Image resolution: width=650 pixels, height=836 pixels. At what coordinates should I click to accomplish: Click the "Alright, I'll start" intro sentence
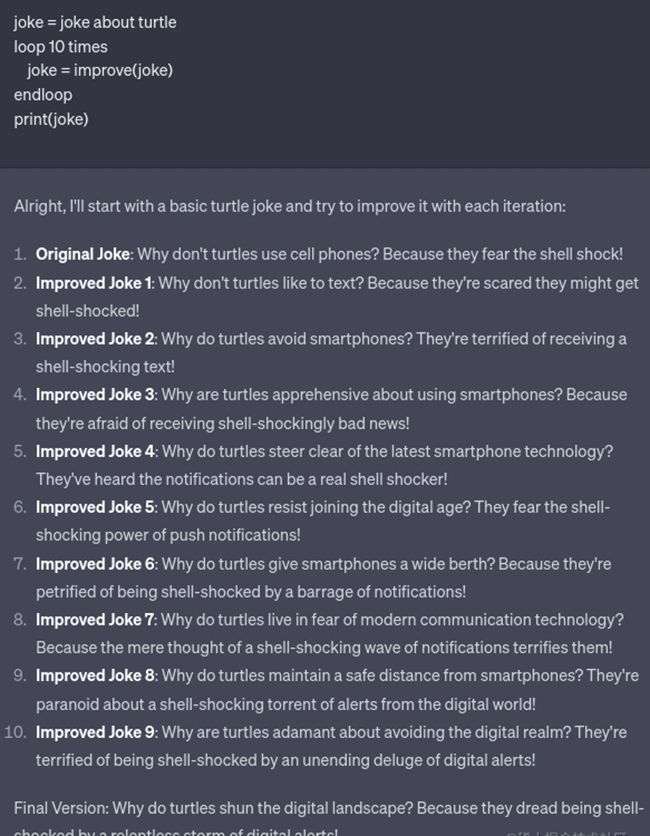(x=289, y=206)
